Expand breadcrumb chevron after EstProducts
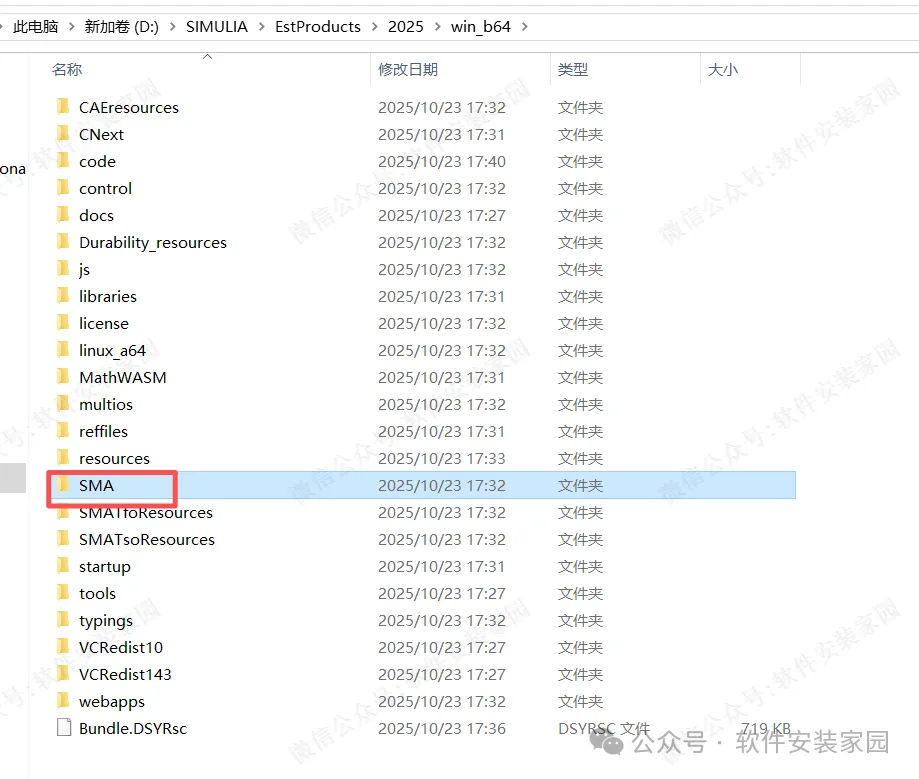The height and width of the screenshot is (779, 919). coord(375,26)
